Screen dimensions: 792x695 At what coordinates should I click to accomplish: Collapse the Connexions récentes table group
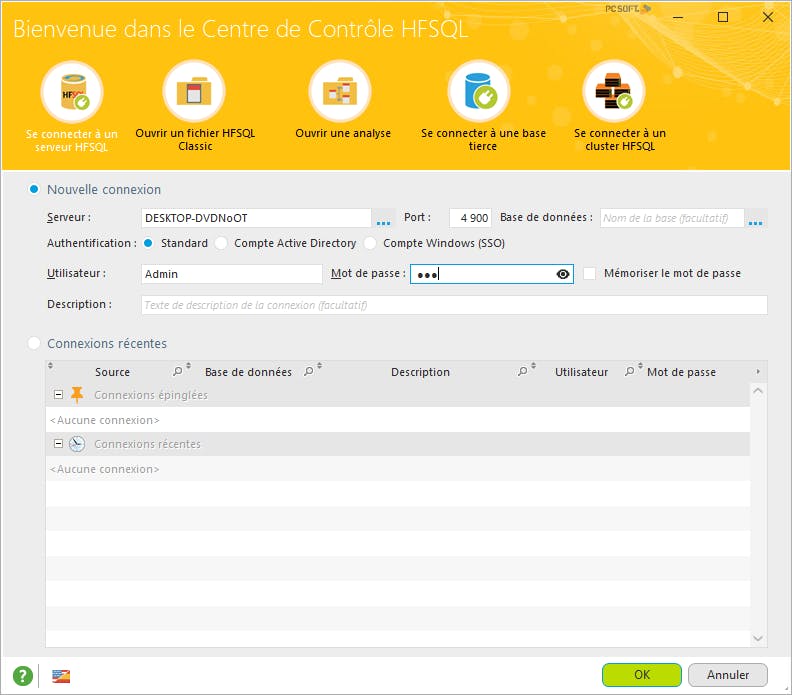pyautogui.click(x=59, y=444)
